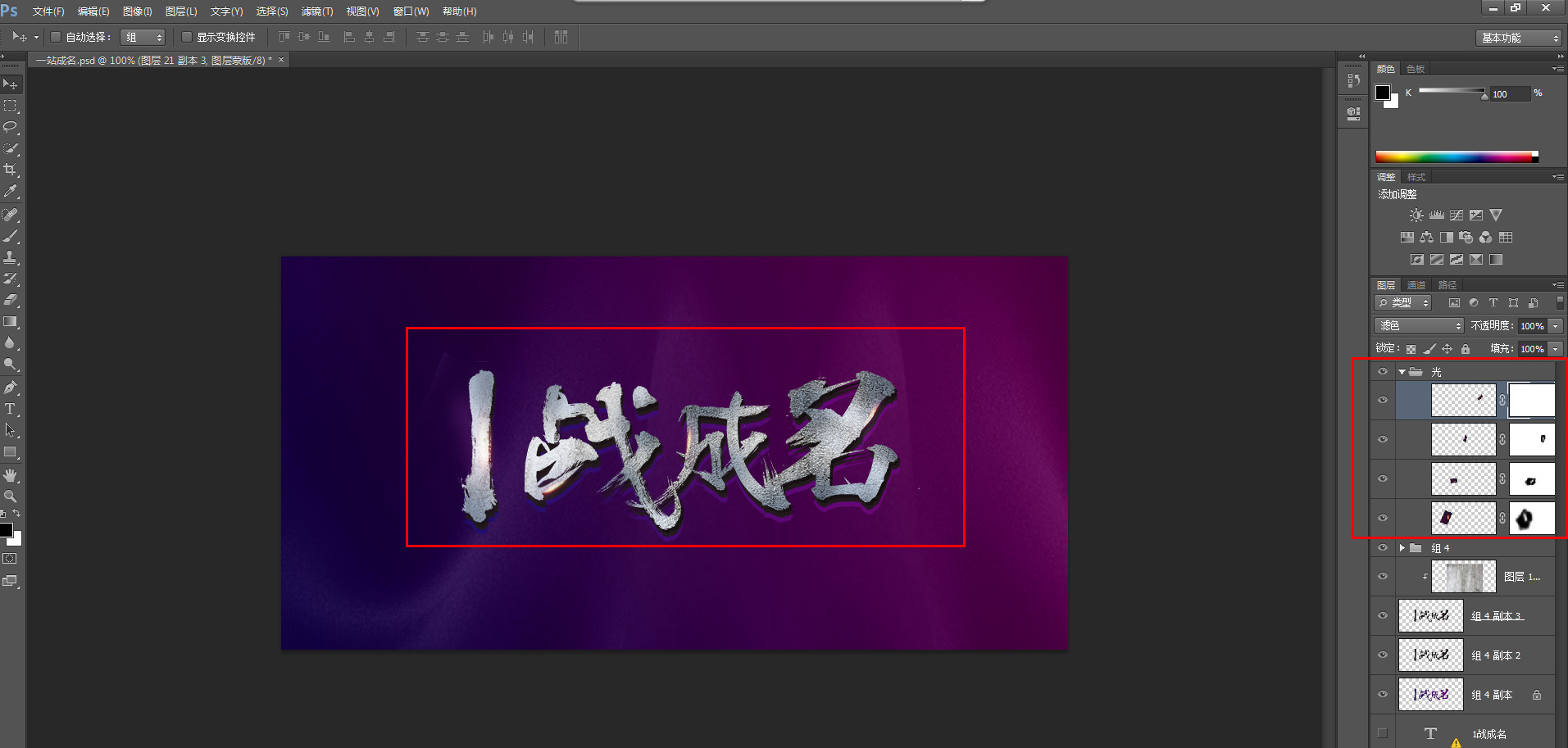Select the Move tool
This screenshot has height=748, width=1568.
point(11,84)
